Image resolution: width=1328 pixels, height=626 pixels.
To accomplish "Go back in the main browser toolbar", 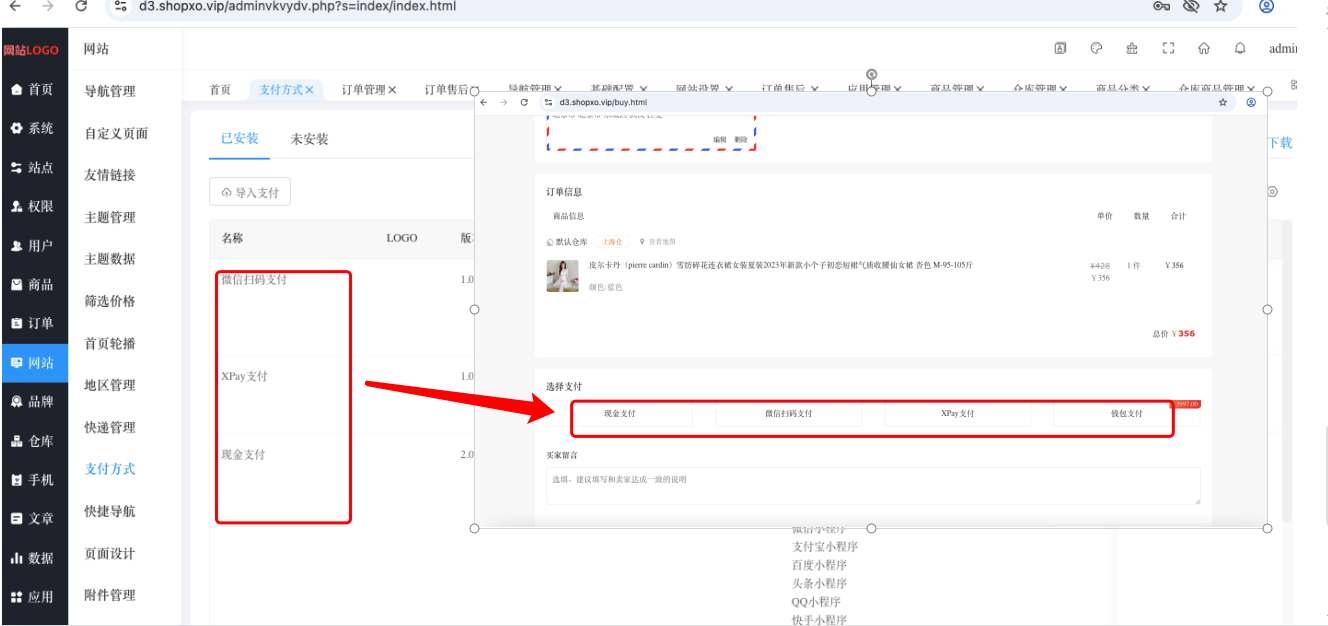I will [x=15, y=6].
